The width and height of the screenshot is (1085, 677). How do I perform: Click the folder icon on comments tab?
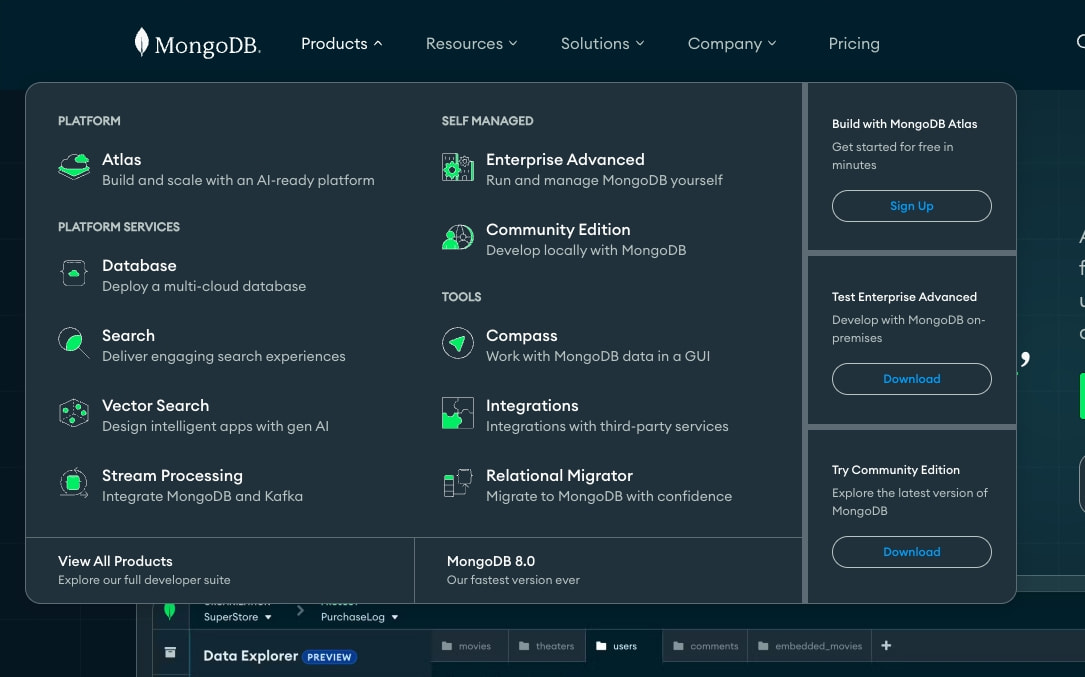(678, 646)
